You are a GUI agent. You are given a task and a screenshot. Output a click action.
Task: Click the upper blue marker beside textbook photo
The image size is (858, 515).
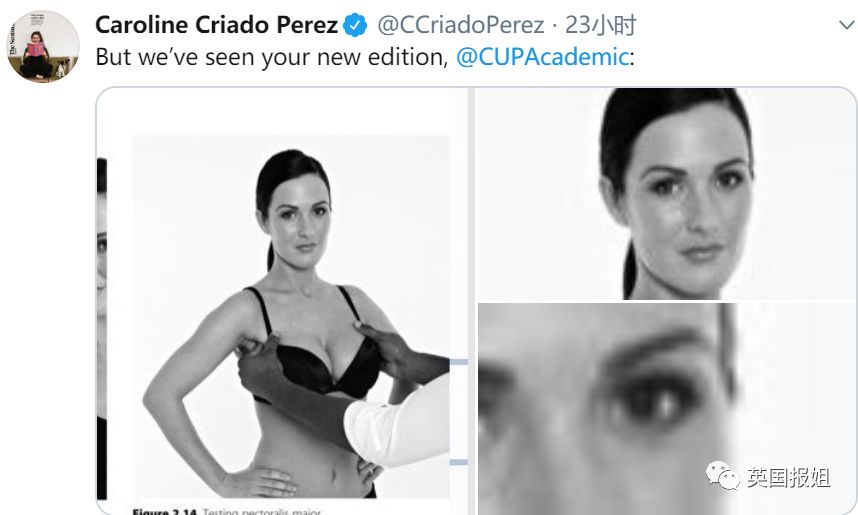tap(459, 362)
